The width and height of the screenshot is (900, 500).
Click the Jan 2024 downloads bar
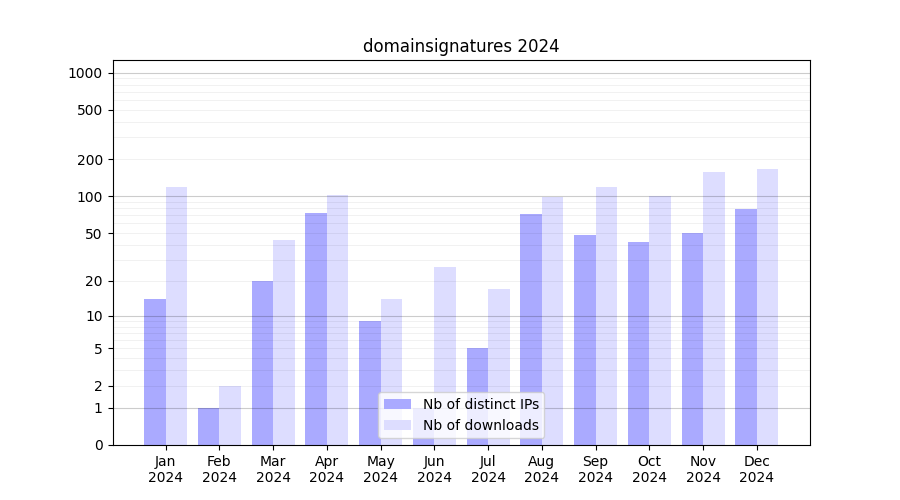click(176, 315)
